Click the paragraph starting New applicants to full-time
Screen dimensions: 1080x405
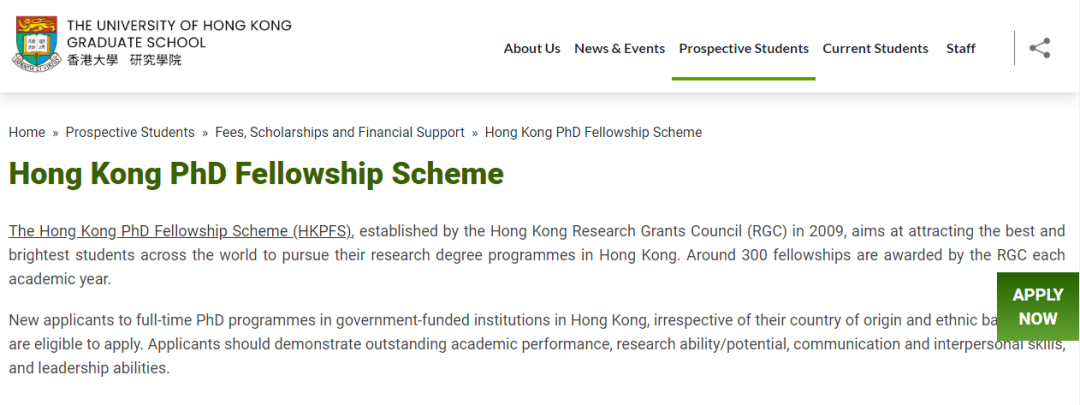pyautogui.click(x=537, y=344)
